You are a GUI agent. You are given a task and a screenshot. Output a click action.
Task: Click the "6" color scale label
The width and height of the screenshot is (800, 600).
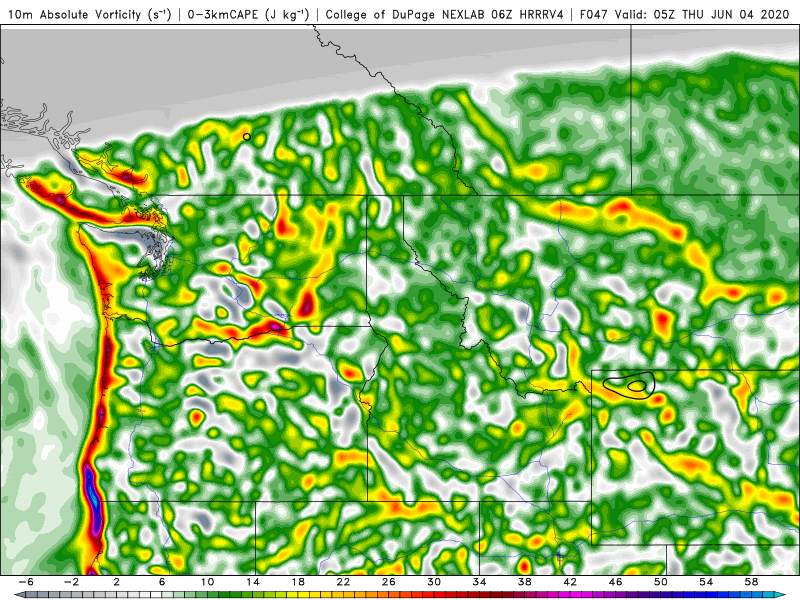coord(162,582)
